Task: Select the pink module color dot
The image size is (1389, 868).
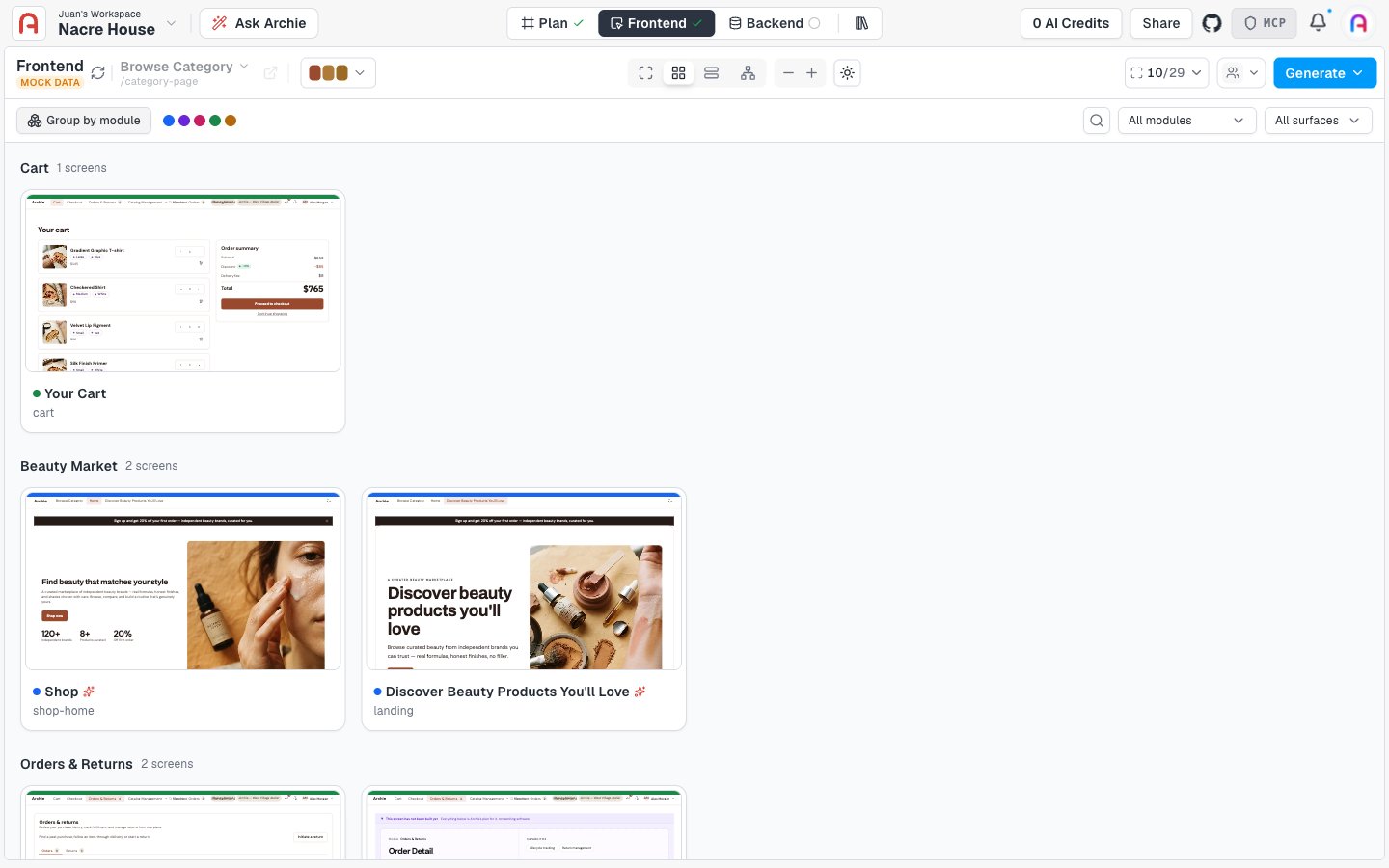Action: pyautogui.click(x=200, y=121)
